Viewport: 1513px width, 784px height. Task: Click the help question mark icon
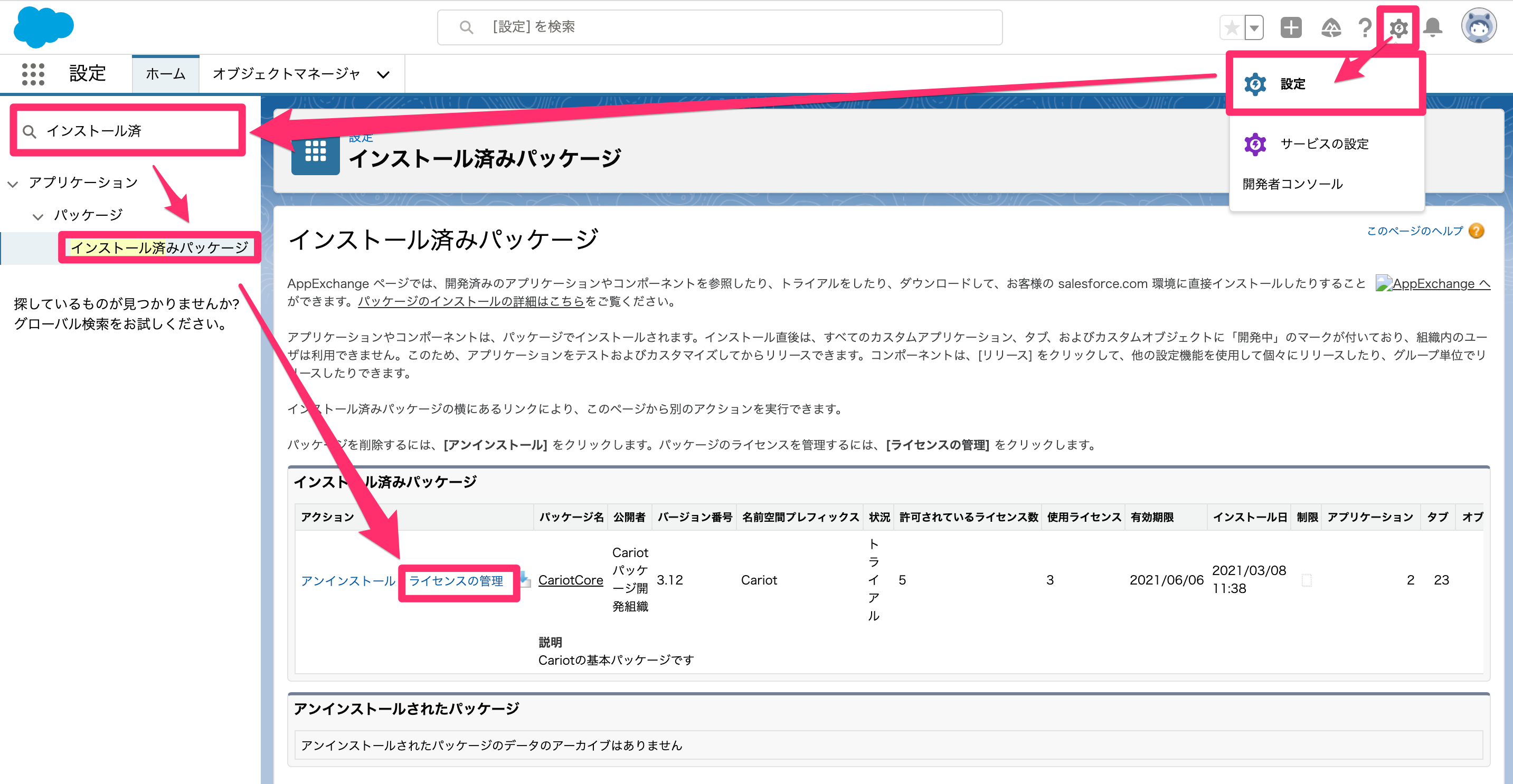tap(1366, 27)
